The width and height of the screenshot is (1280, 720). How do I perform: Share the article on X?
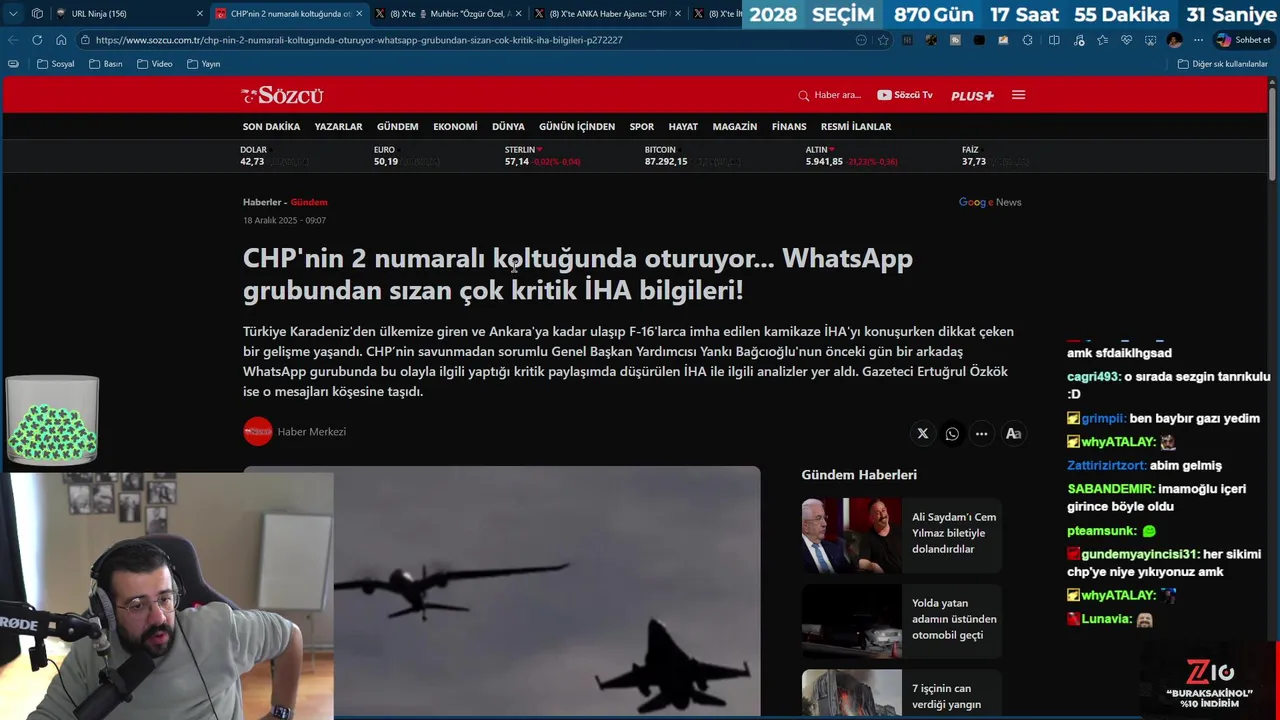(923, 434)
